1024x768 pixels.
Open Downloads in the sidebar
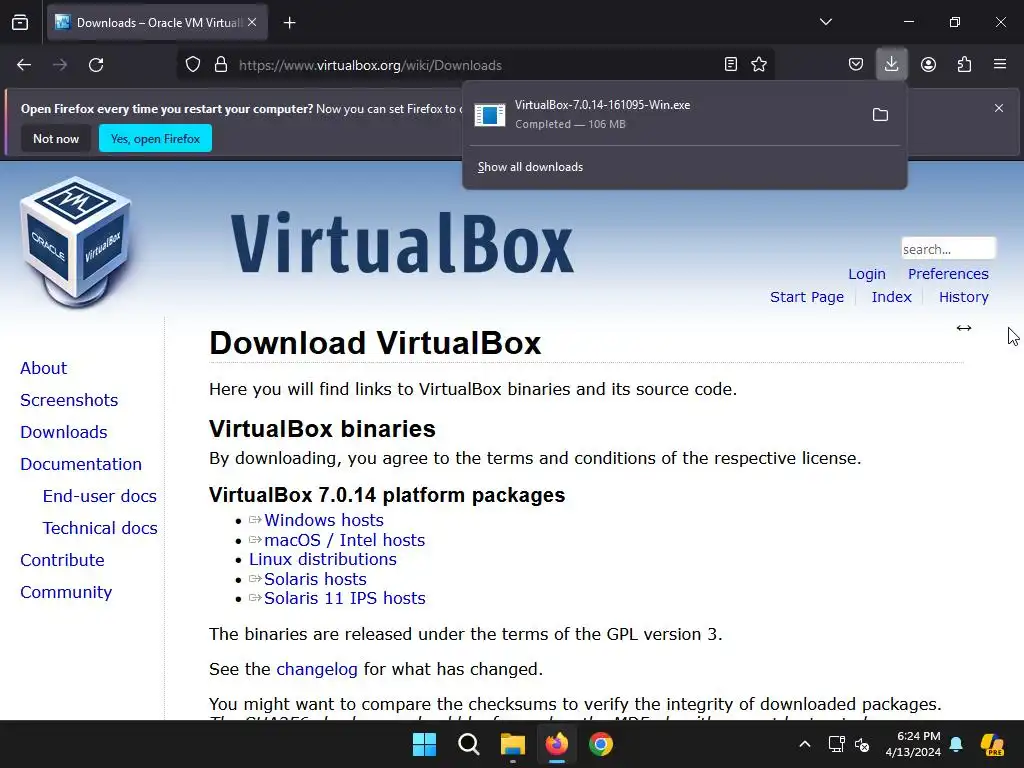coord(63,432)
